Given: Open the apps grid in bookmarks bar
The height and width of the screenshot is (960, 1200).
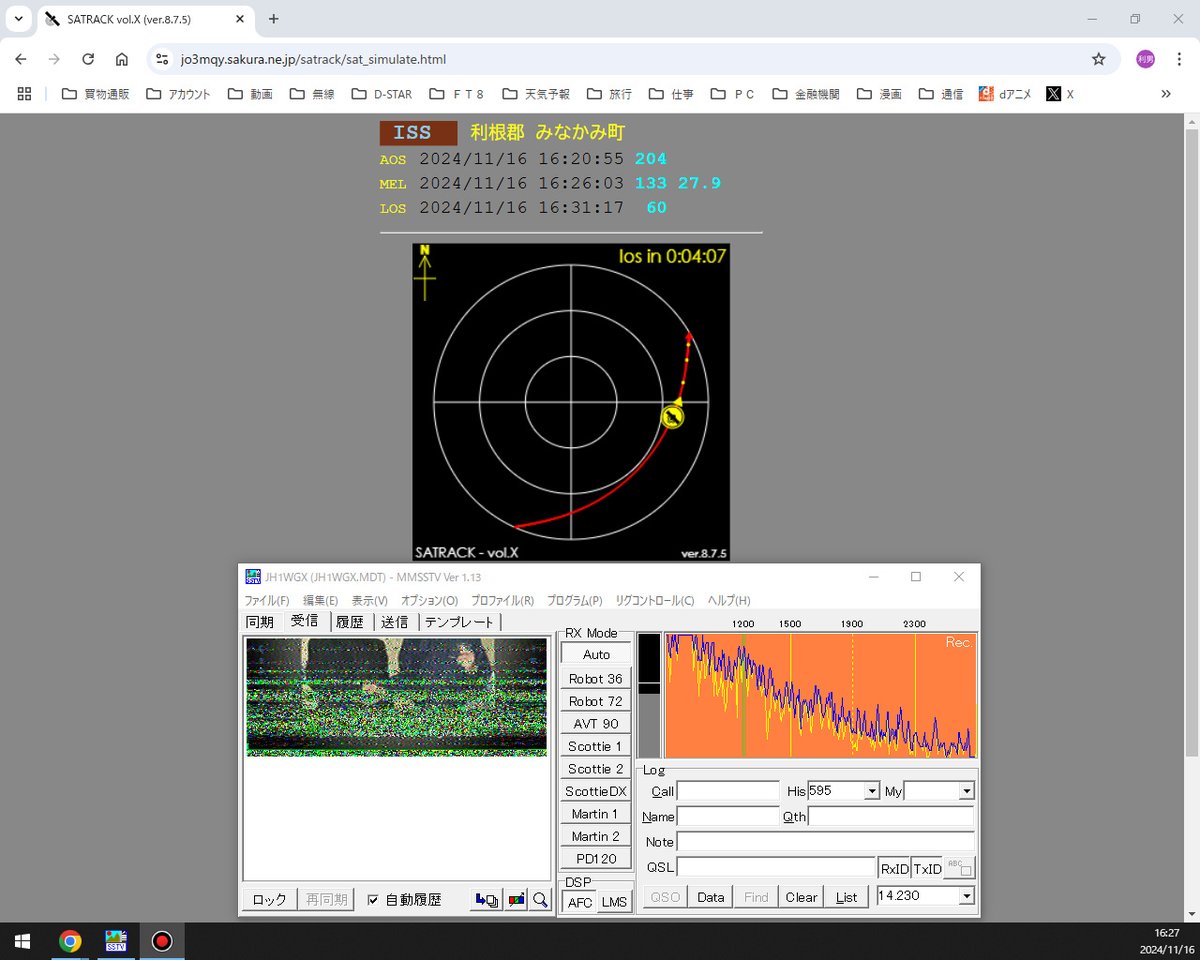Looking at the screenshot, I should point(25,94).
